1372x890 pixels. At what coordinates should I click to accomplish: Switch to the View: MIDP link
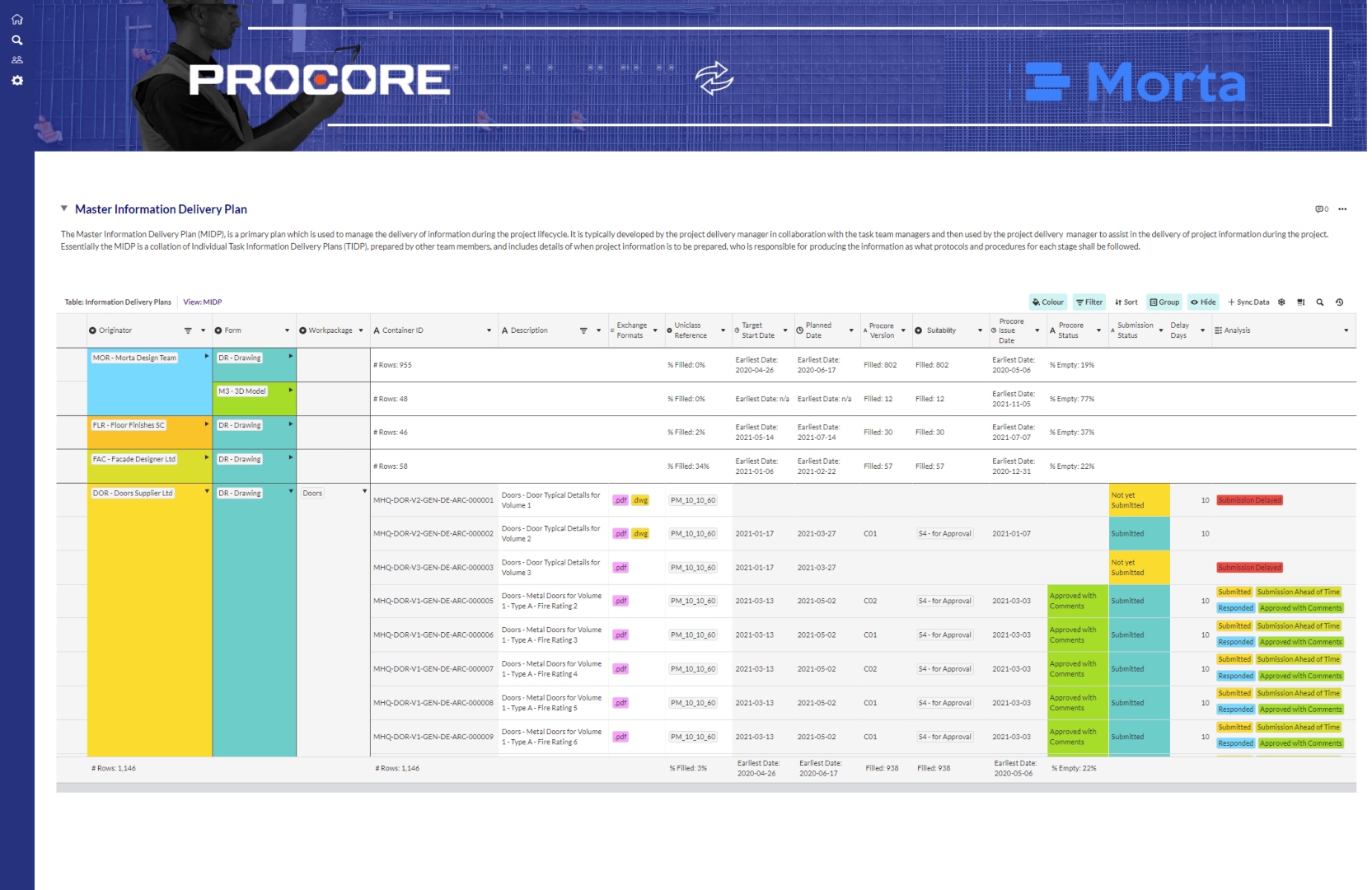pos(203,302)
